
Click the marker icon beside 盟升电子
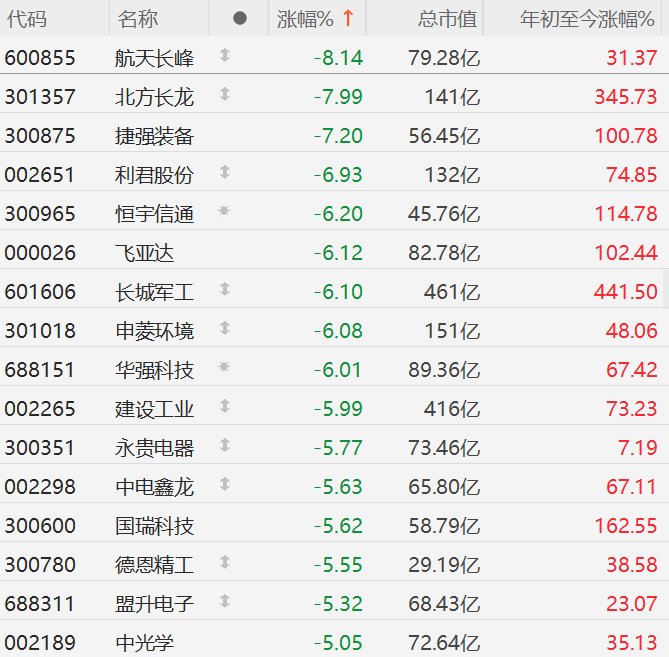click(x=224, y=603)
